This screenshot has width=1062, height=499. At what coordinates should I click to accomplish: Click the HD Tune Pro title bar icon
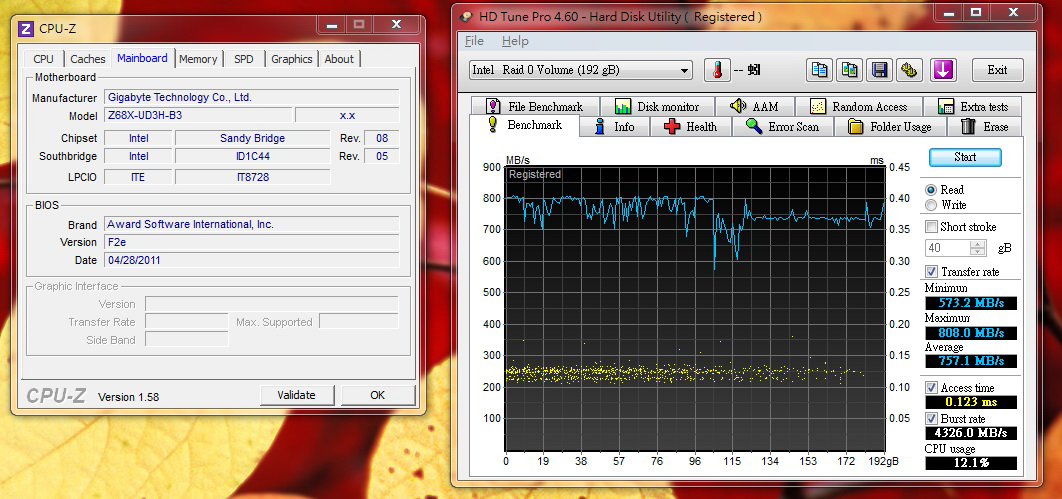click(465, 16)
